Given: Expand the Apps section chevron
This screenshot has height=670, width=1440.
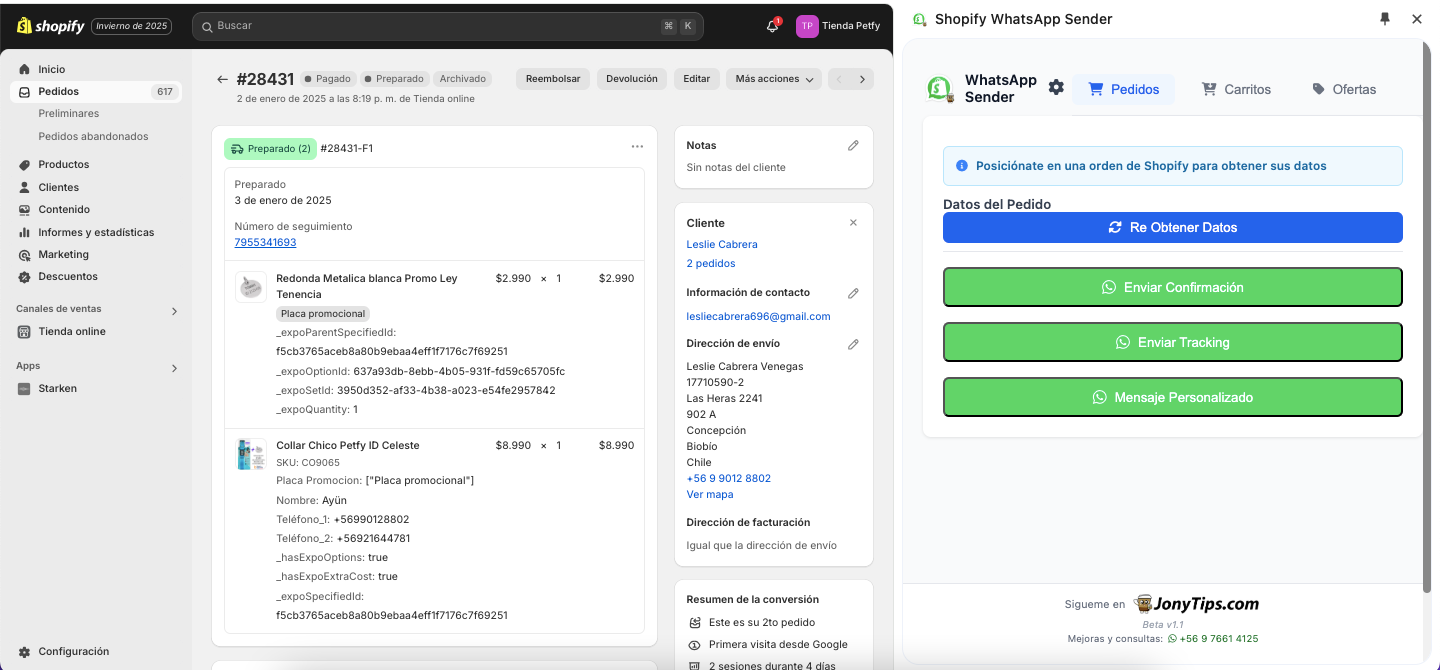Looking at the screenshot, I should pos(174,368).
